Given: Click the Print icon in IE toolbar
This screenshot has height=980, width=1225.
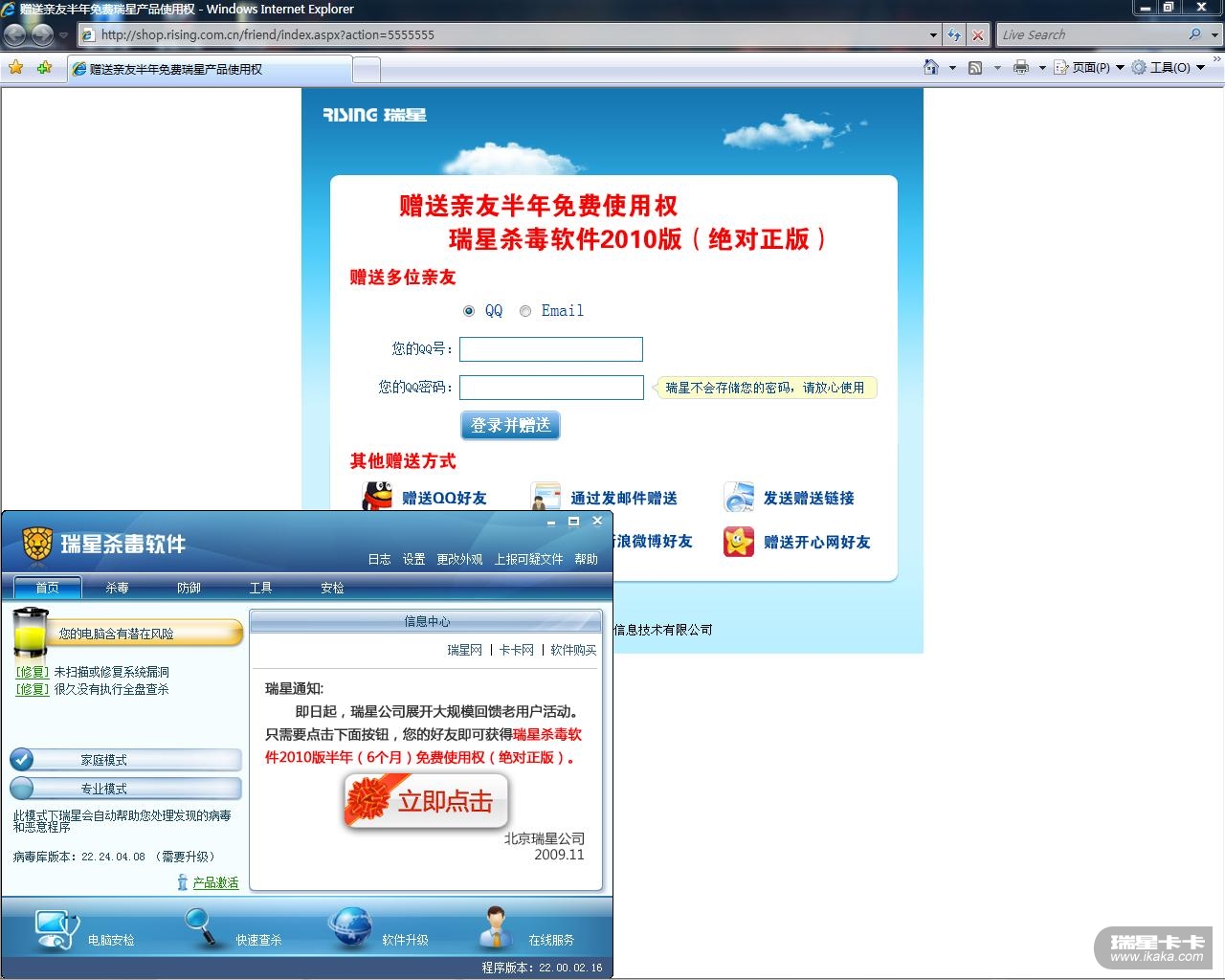Looking at the screenshot, I should (1021, 67).
